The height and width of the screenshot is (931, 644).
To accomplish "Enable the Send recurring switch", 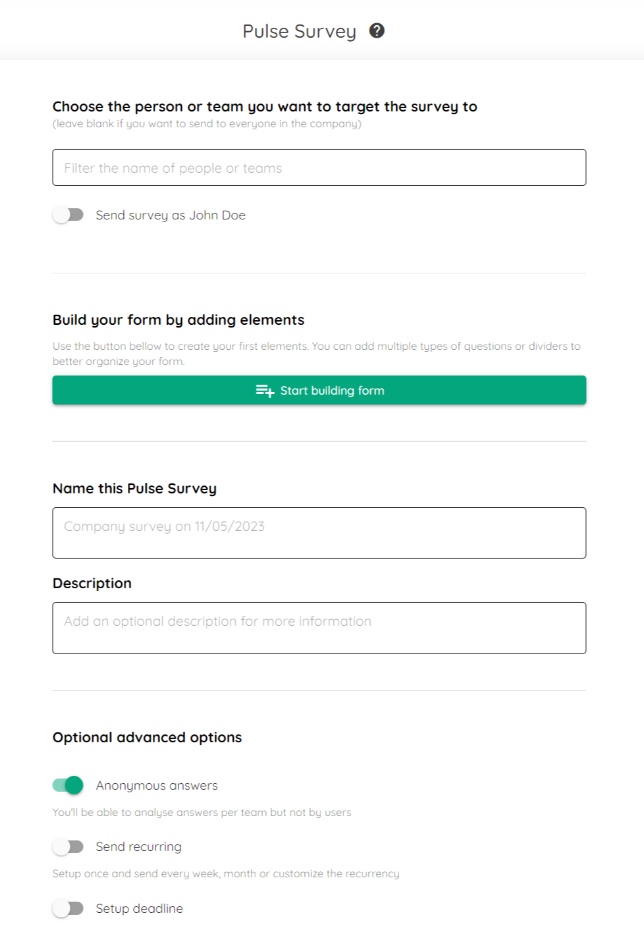I will (x=68, y=847).
